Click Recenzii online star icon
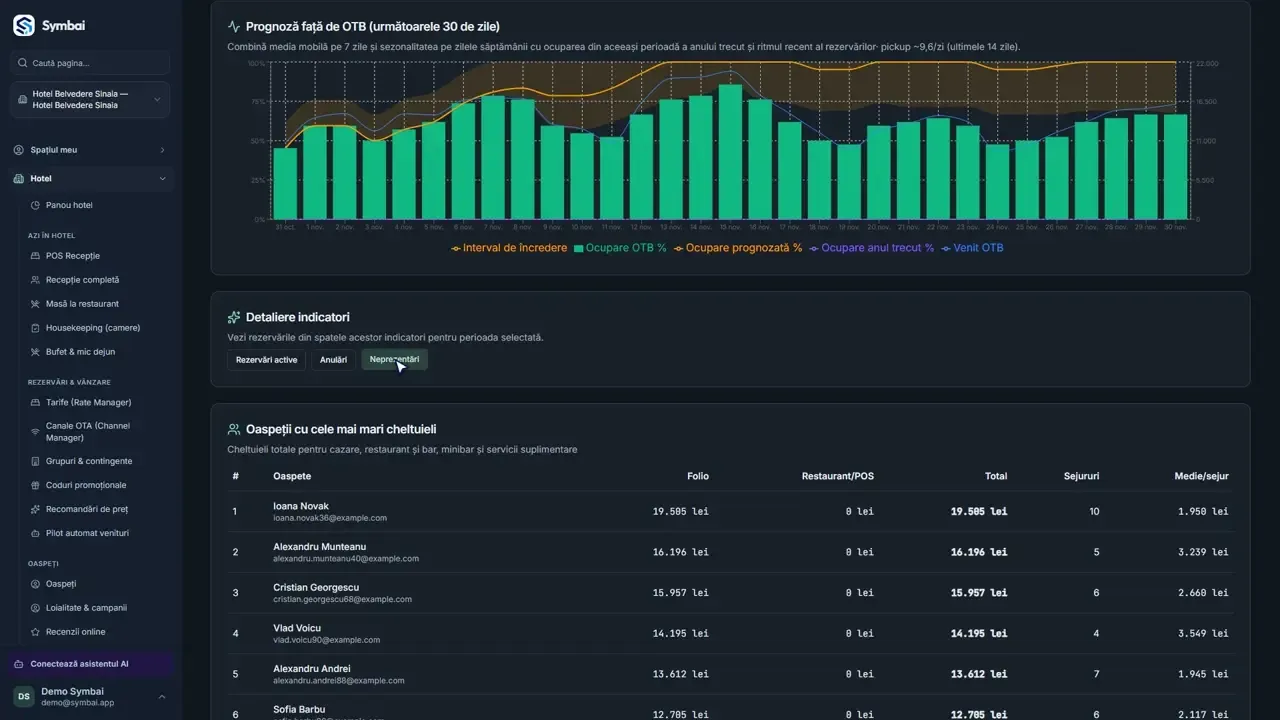Screen dimensions: 1280x720 [x=35, y=632]
